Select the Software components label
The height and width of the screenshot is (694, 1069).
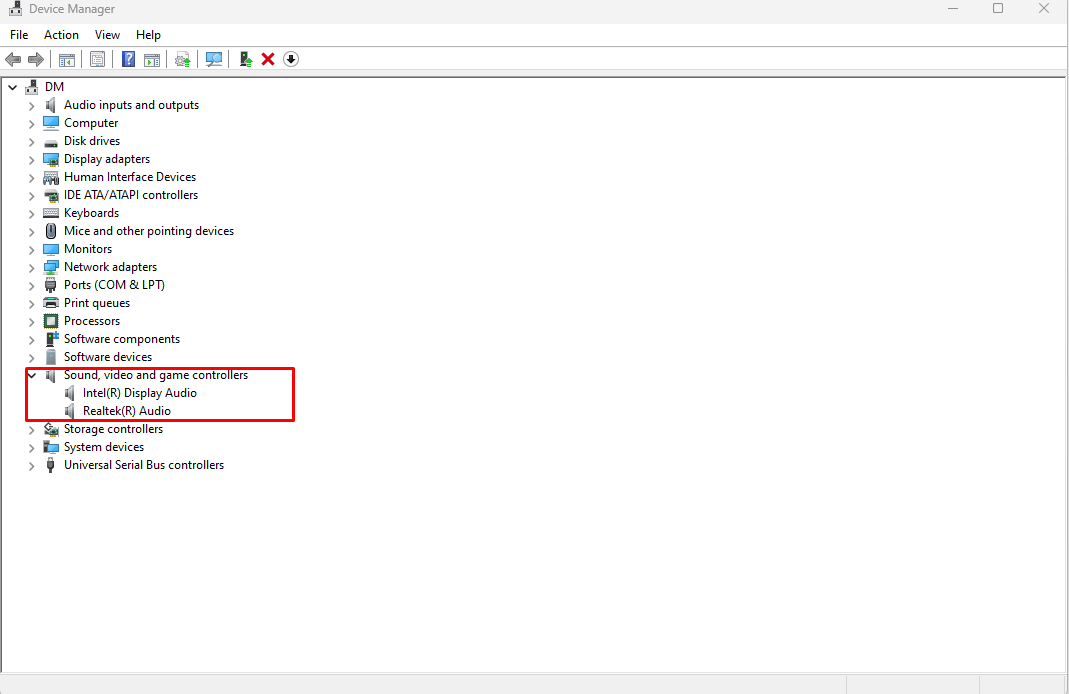[x=122, y=339]
